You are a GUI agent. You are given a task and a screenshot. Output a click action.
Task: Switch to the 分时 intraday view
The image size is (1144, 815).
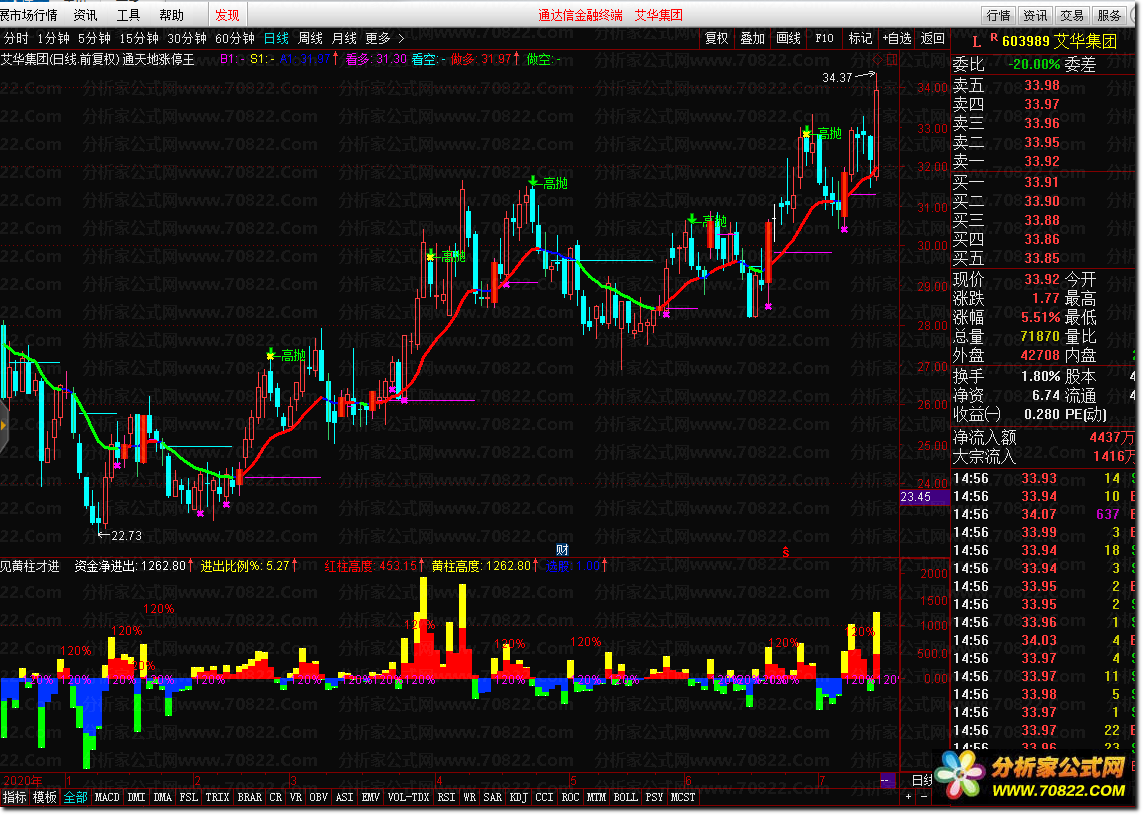tap(16, 38)
